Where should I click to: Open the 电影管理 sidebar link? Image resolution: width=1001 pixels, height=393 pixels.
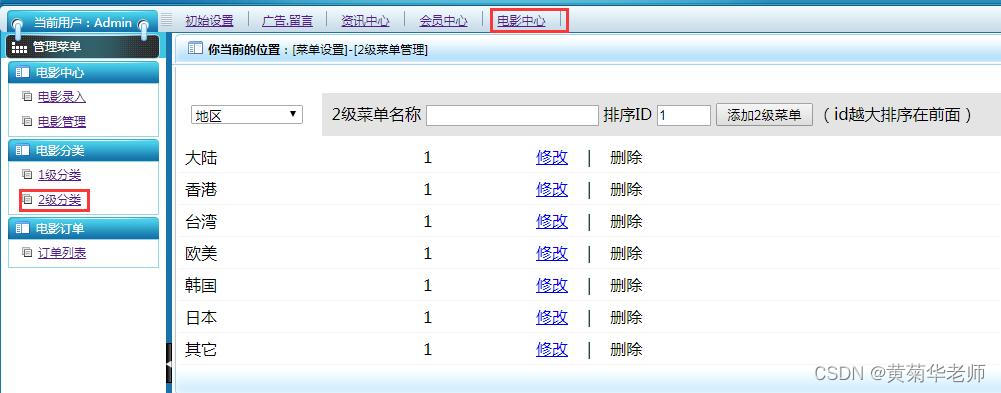(x=61, y=121)
